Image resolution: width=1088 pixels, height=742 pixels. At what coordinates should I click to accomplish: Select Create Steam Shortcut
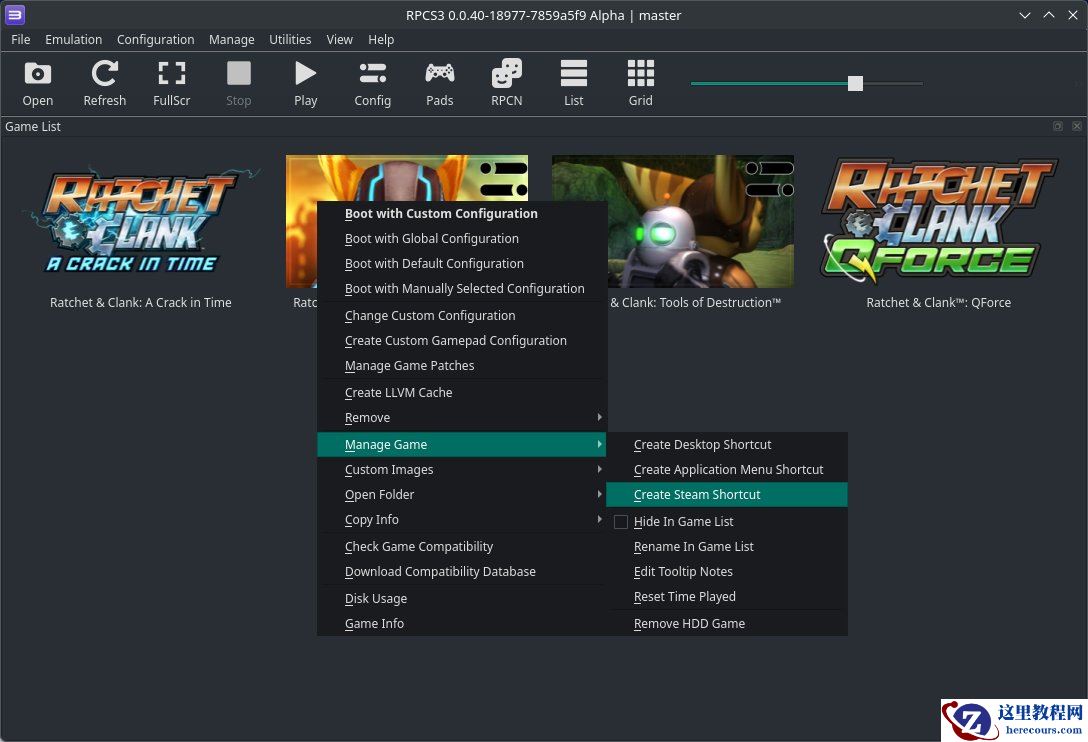[697, 495]
